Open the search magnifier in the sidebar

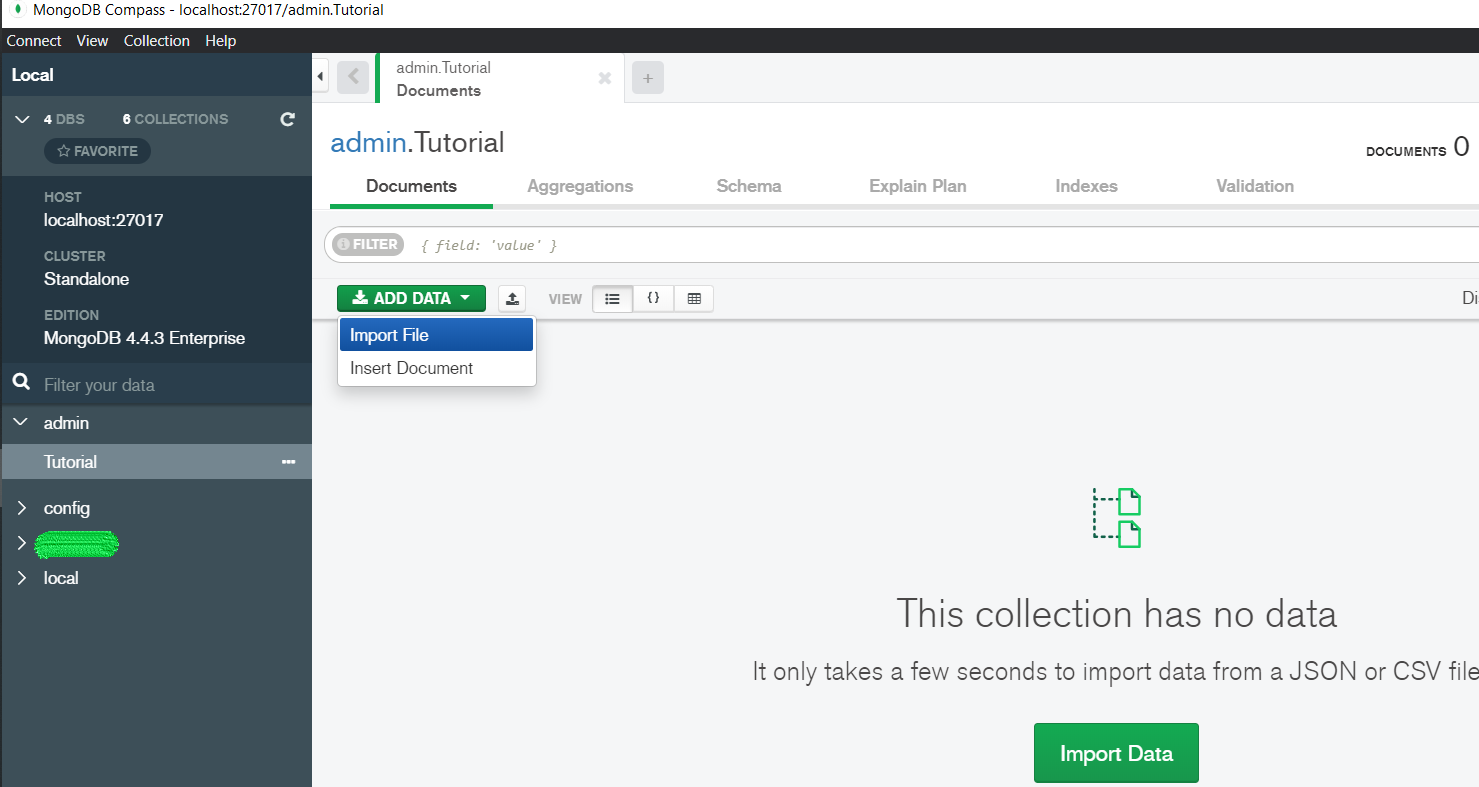(20, 384)
